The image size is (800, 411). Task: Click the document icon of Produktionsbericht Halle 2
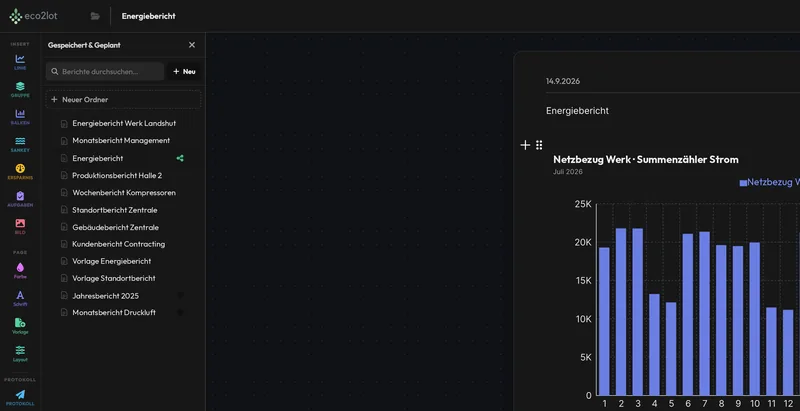coord(64,175)
